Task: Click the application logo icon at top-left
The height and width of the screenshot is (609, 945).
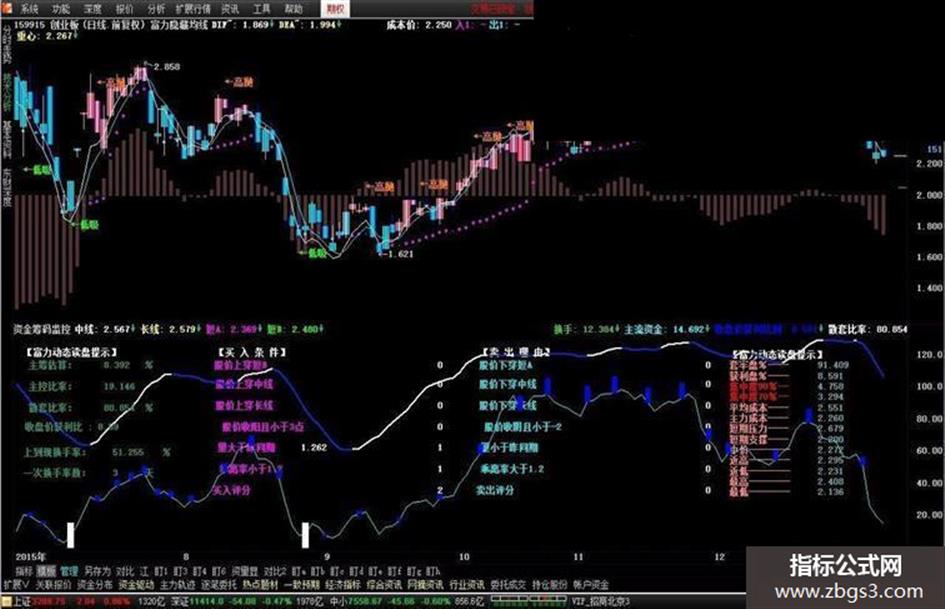Action: [7, 8]
